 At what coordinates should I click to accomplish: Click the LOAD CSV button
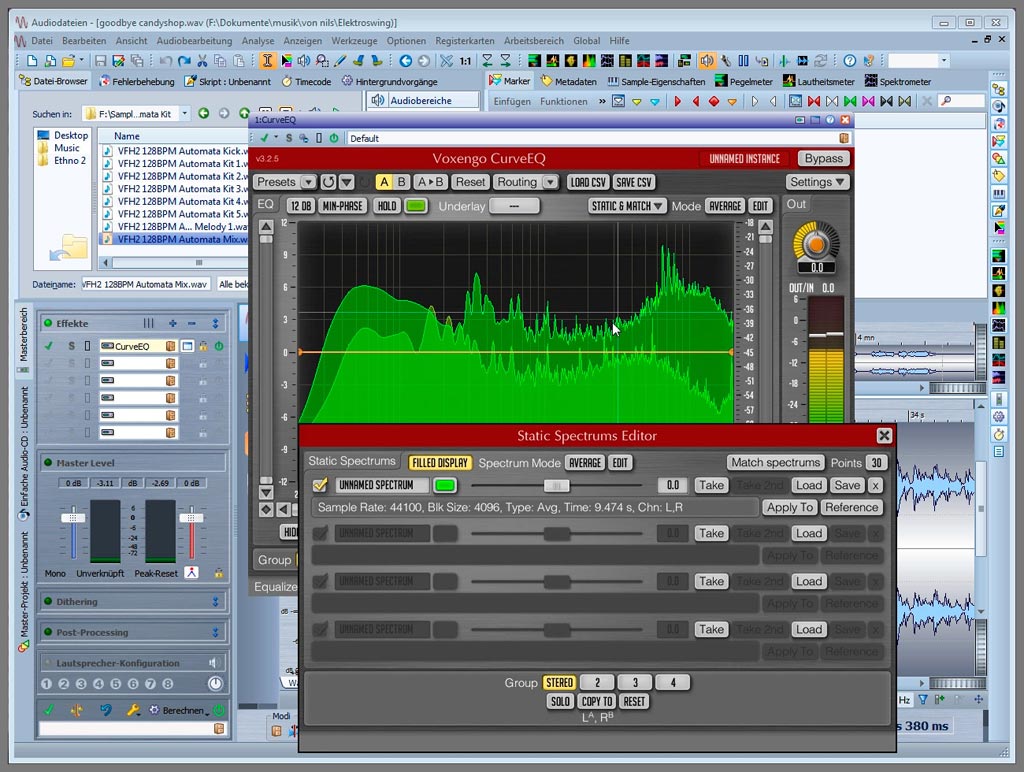(x=588, y=182)
